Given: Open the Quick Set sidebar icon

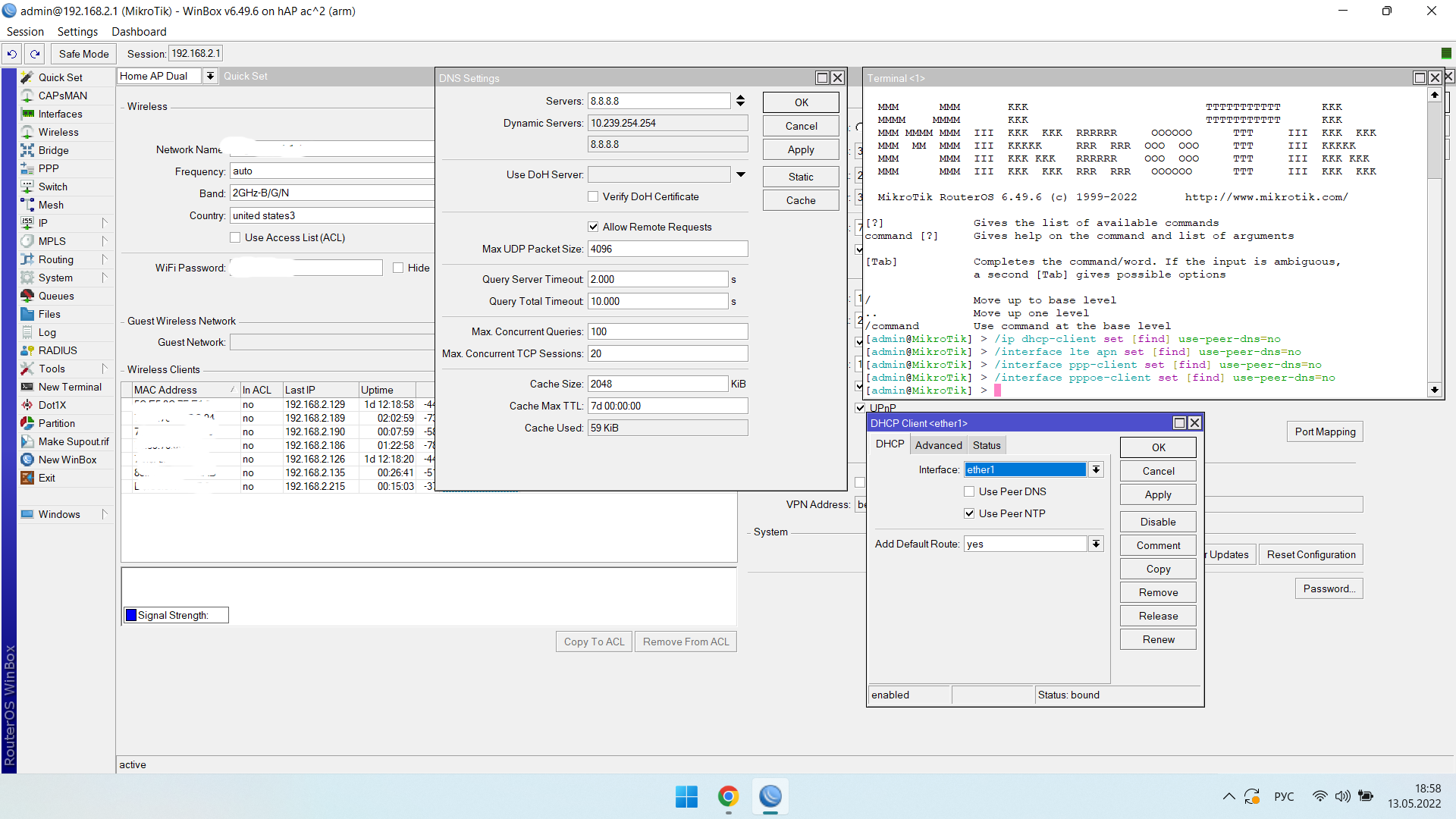Looking at the screenshot, I should tap(27, 77).
